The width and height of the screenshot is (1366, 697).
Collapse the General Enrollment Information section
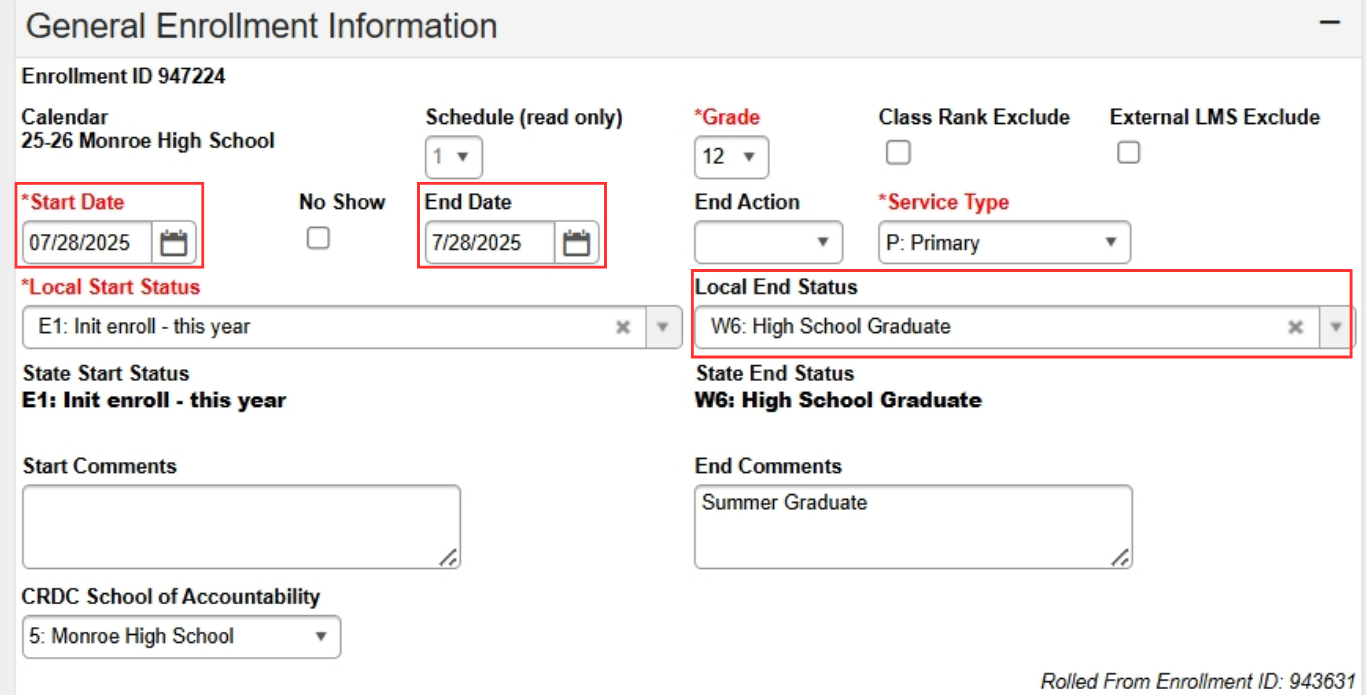[x=1329, y=23]
